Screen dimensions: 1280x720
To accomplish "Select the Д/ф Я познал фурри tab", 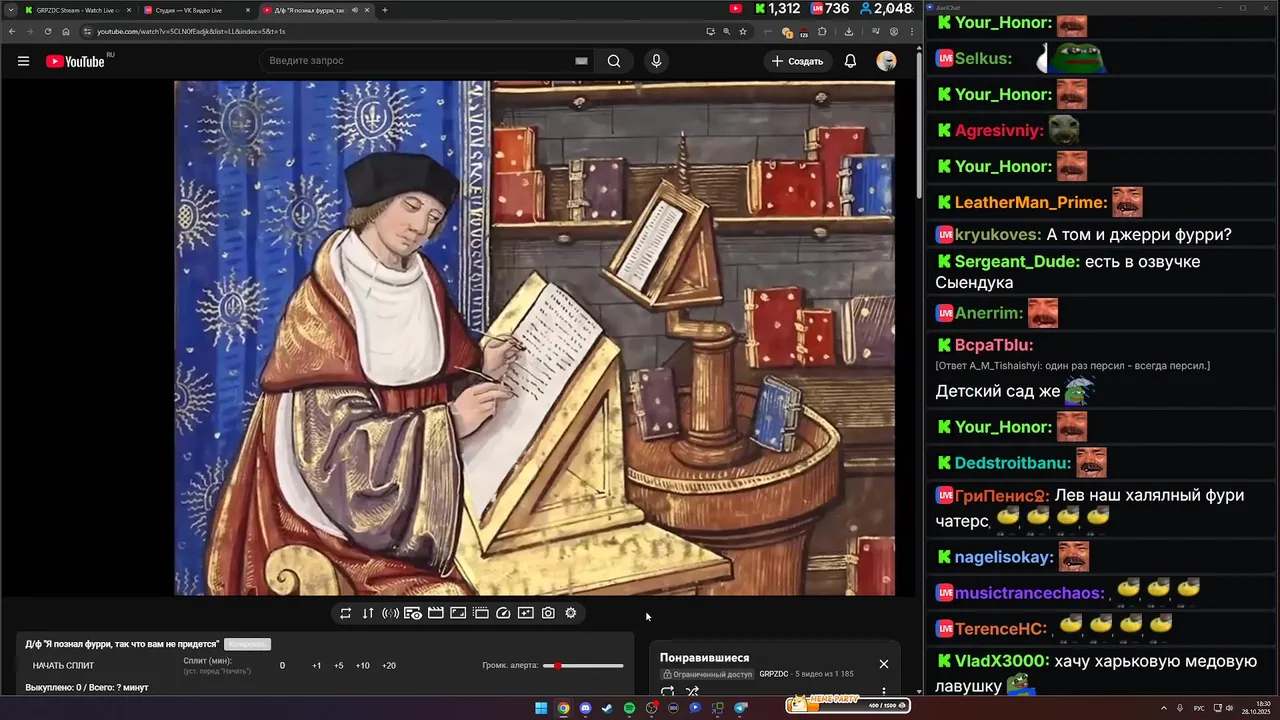I will 315,10.
